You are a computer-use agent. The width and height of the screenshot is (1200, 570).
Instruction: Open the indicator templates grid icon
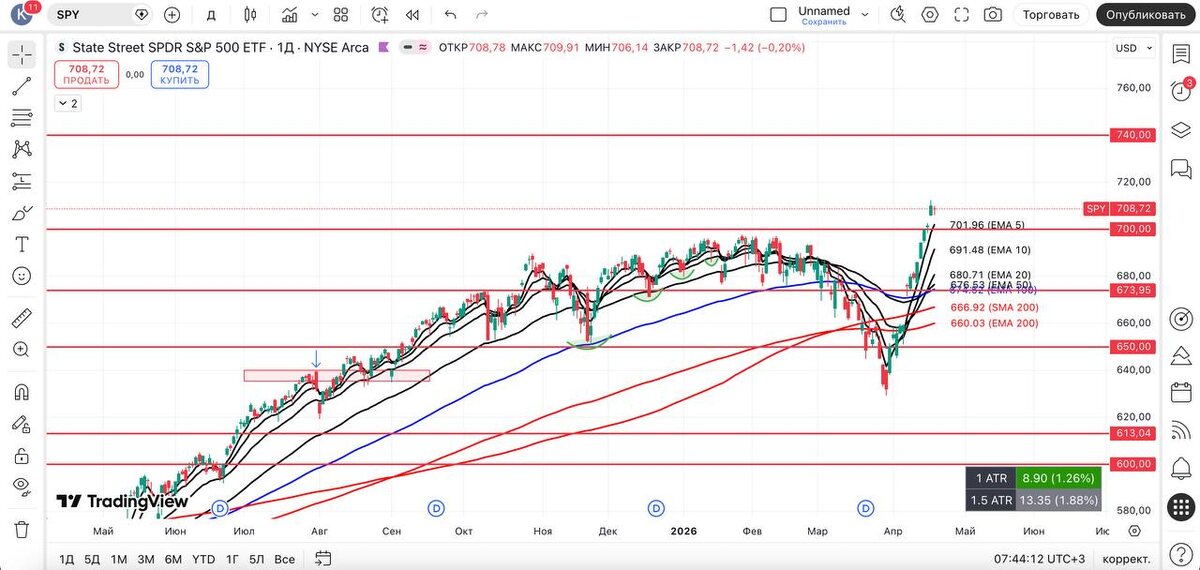341,15
